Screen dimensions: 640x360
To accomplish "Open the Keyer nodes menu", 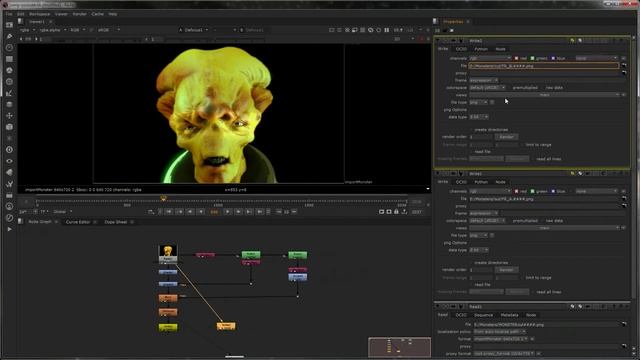I will point(9,93).
